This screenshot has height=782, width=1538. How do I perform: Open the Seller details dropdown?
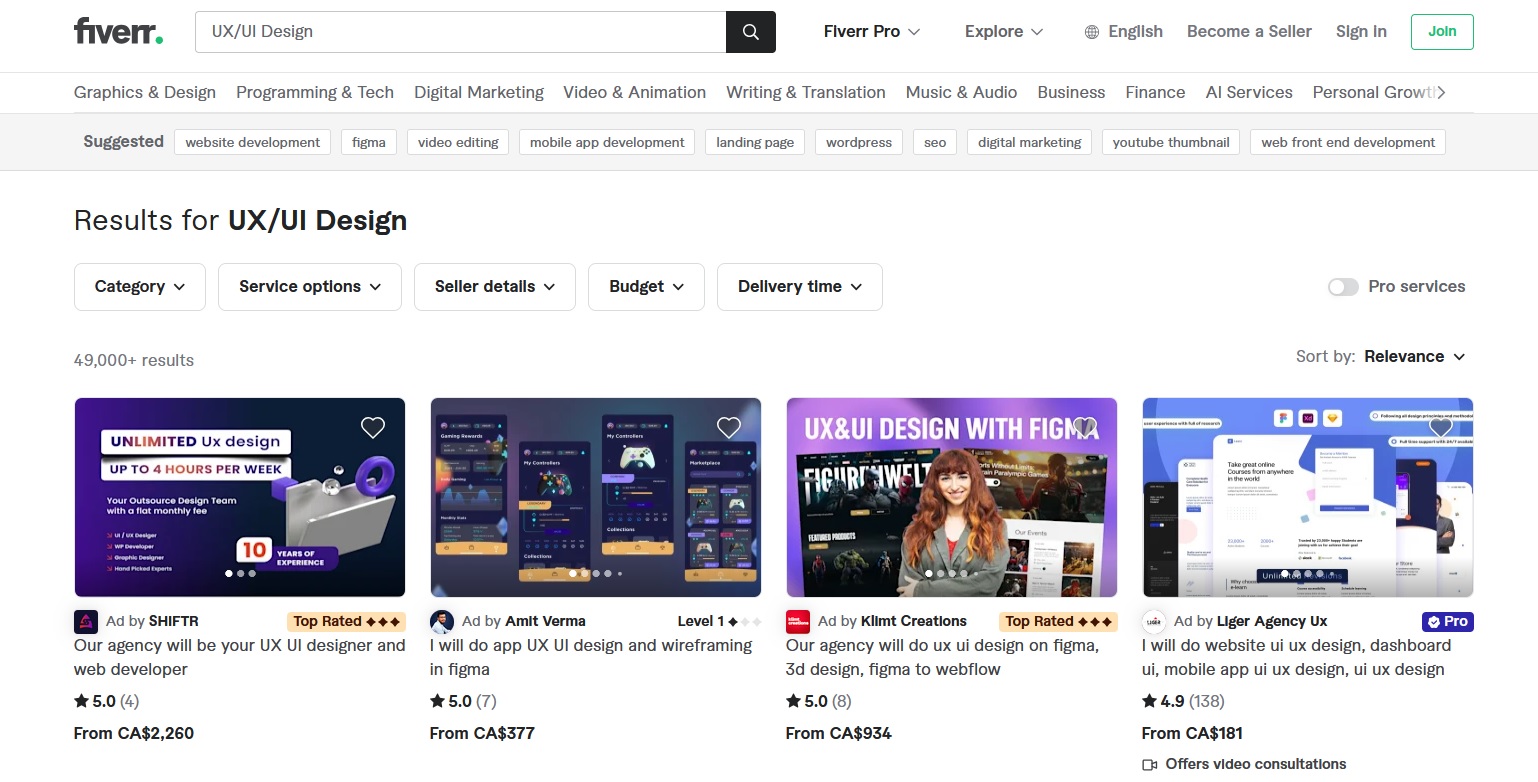(495, 287)
